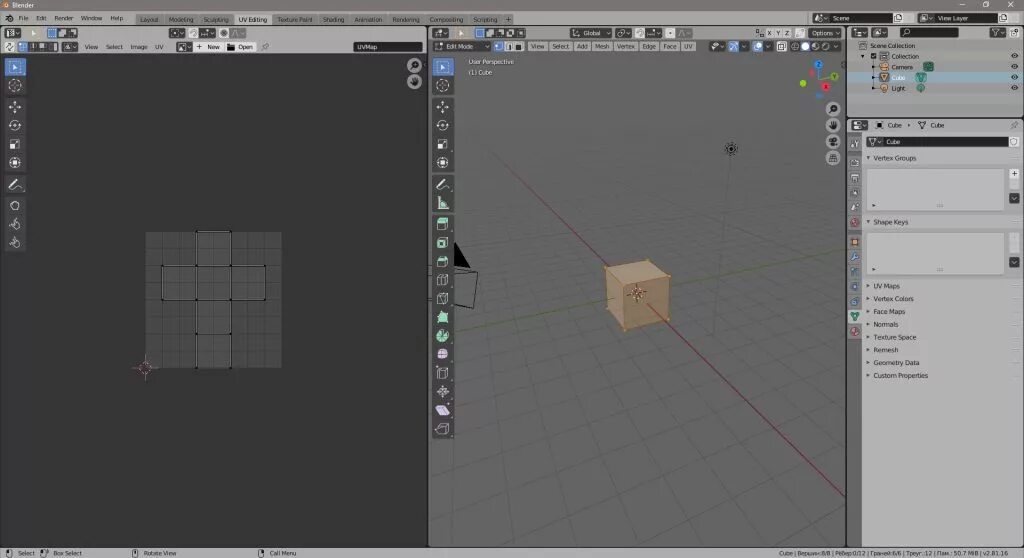The image size is (1024, 558).
Task: Select the Loop Cut tool
Action: point(443,280)
